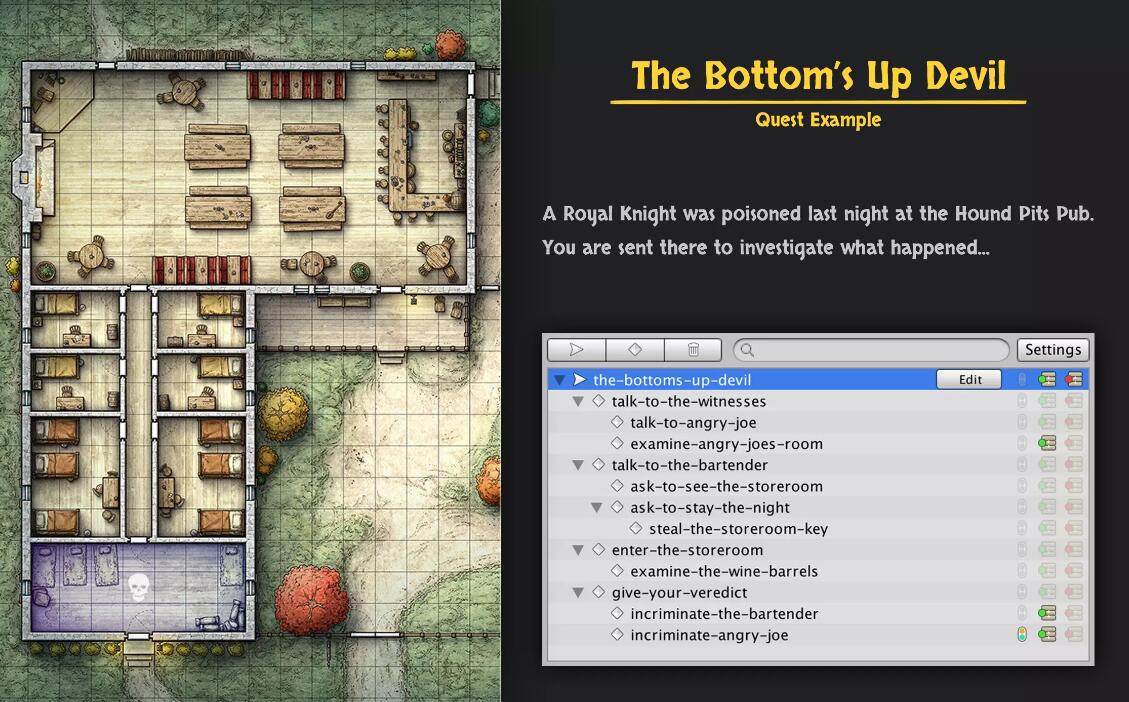This screenshot has height=702, width=1129.
Task: Click the trash can delete button
Action: [692, 350]
